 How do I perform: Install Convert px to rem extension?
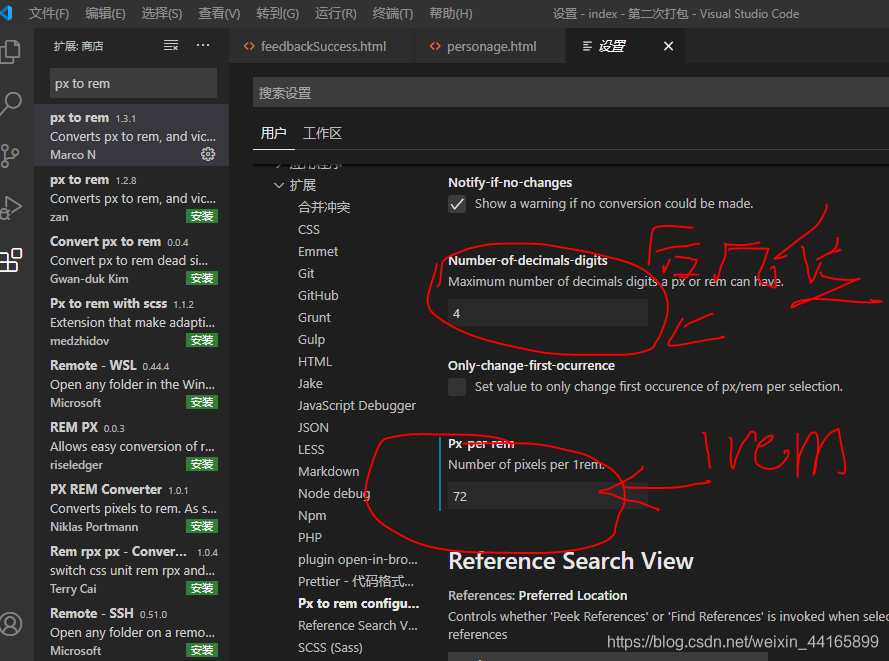click(x=202, y=278)
